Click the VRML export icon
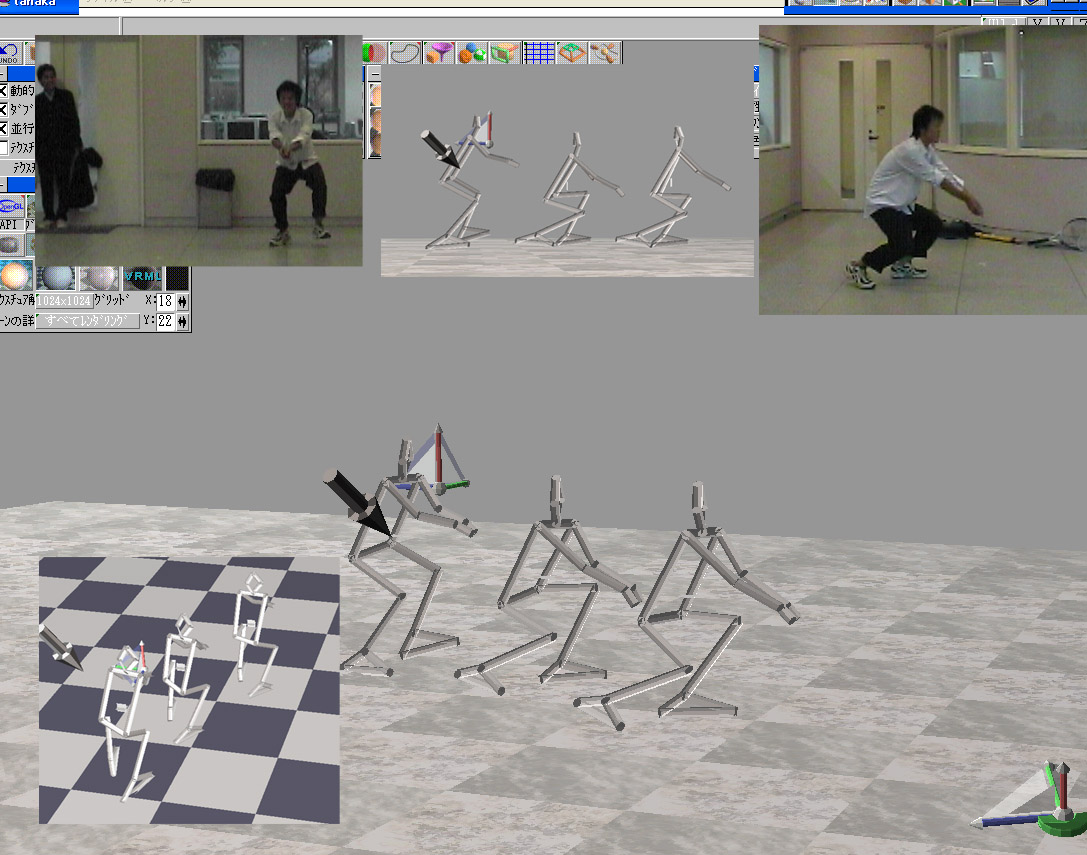Screen dimensions: 1087x855 click(x=143, y=277)
